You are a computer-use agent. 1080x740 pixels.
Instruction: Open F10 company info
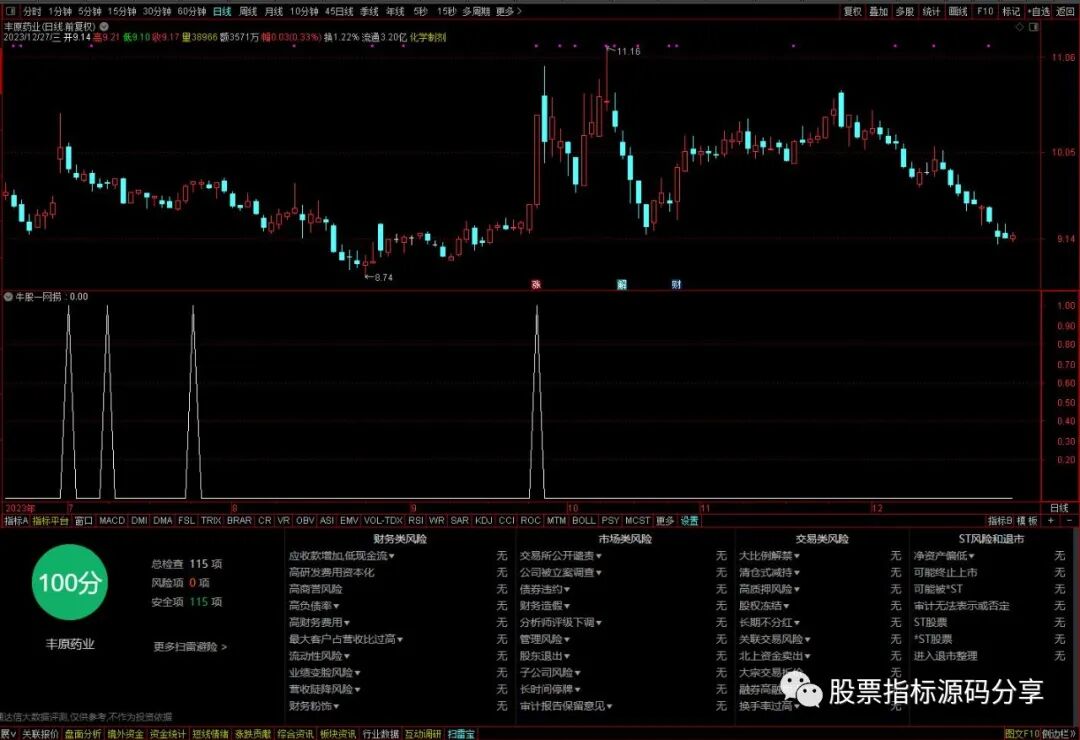click(x=985, y=12)
